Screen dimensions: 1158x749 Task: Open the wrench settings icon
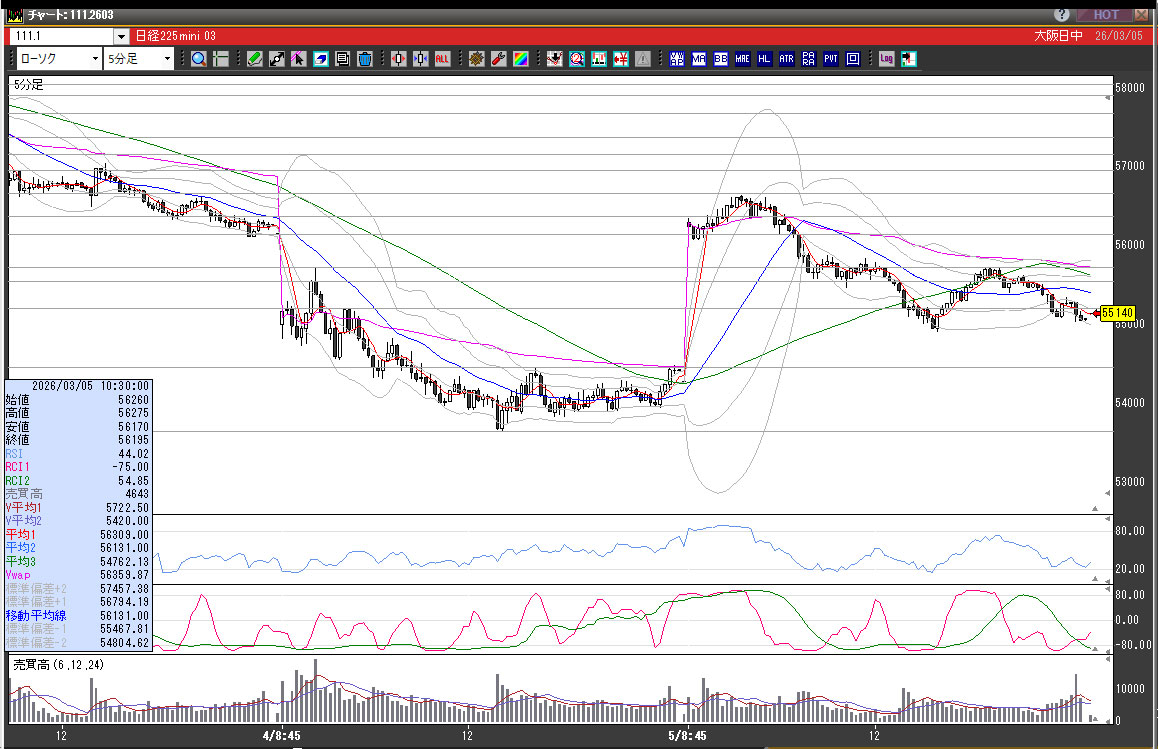pos(498,59)
